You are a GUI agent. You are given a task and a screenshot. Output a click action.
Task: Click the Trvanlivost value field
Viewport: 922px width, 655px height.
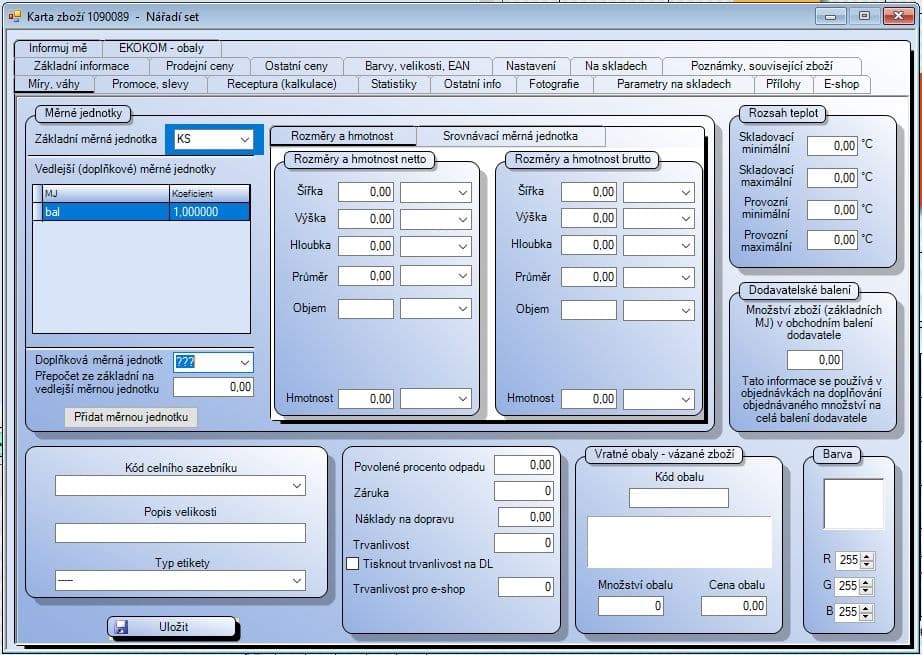point(524,543)
